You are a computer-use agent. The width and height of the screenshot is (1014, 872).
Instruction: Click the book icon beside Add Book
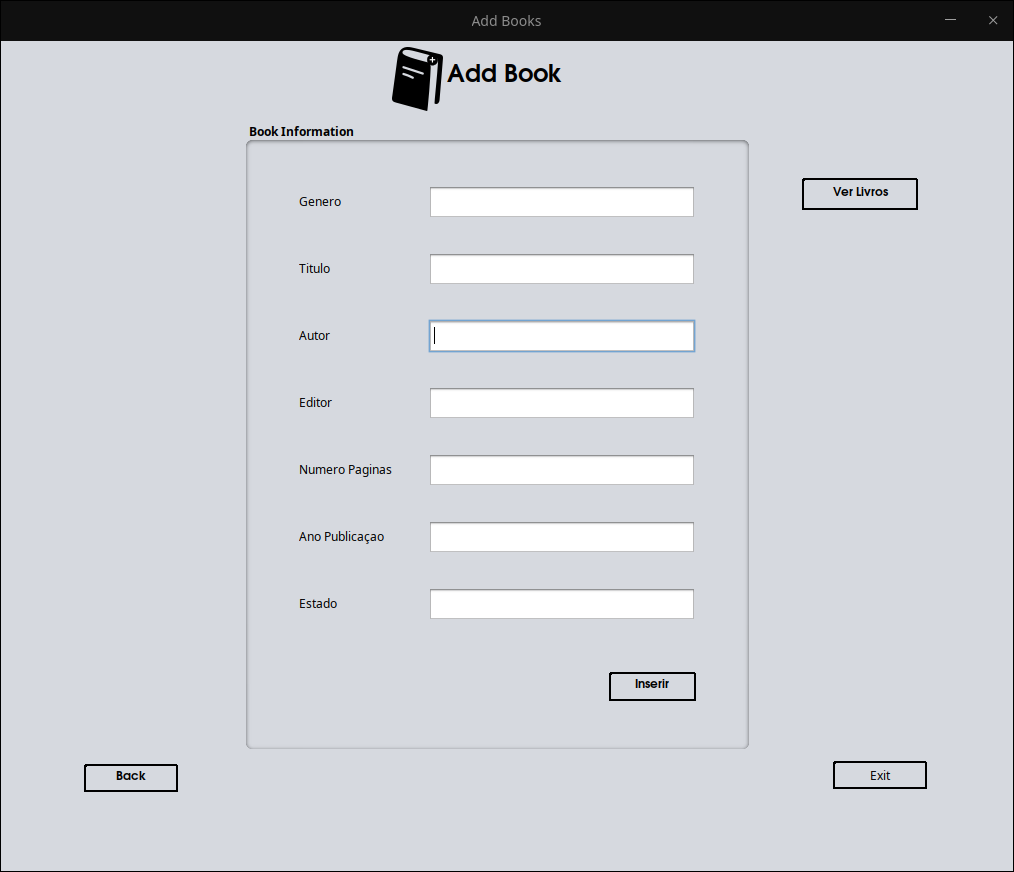416,78
